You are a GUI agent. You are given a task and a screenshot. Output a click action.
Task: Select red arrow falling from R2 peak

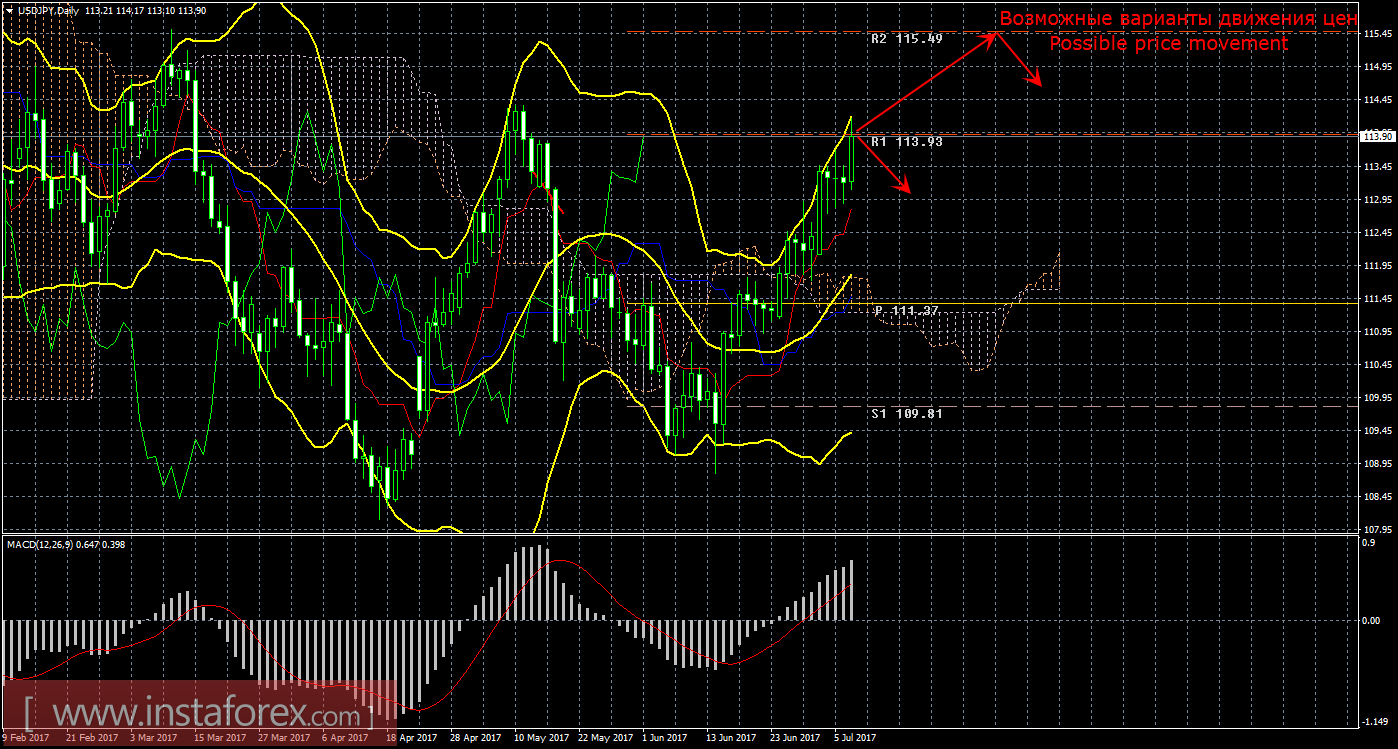[x=1020, y=62]
